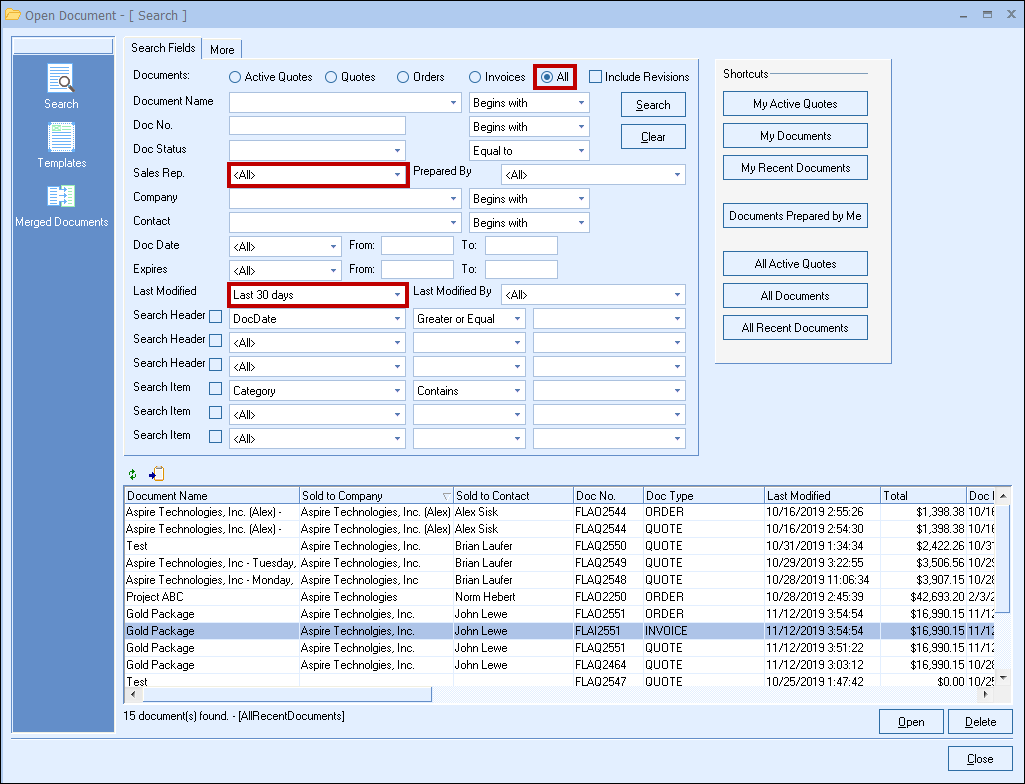Click the results list scroll-down arrow

click(1004, 678)
